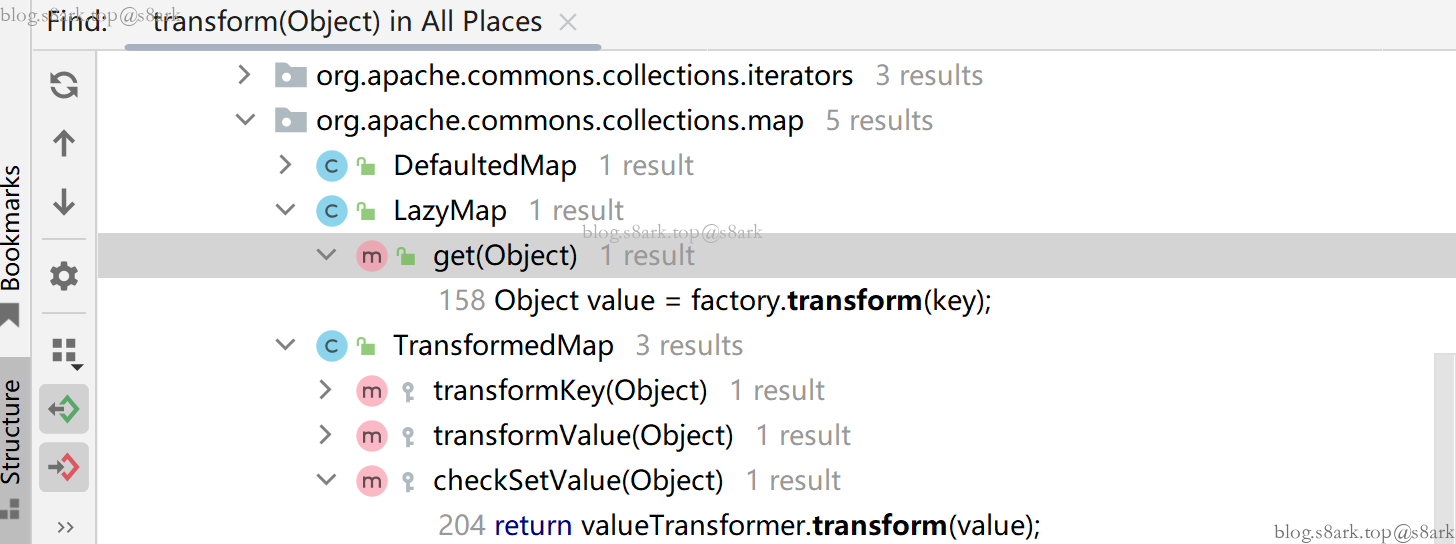Click the Bookmarks ribbon icon in sidebar
This screenshot has width=1456, height=544.
point(10,316)
